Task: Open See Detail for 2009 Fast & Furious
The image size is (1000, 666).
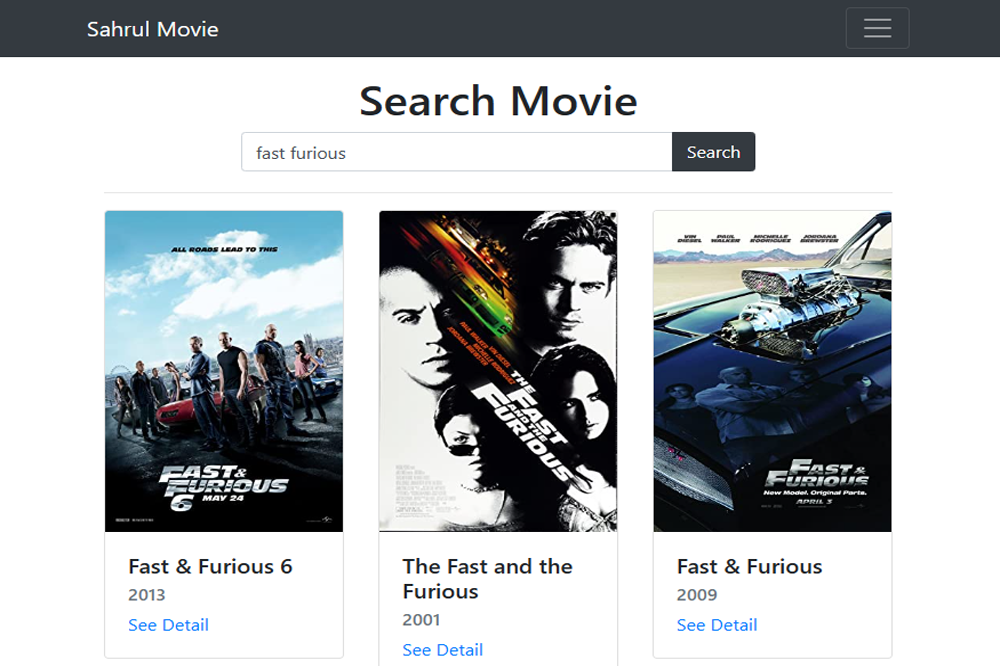Action: (x=716, y=625)
